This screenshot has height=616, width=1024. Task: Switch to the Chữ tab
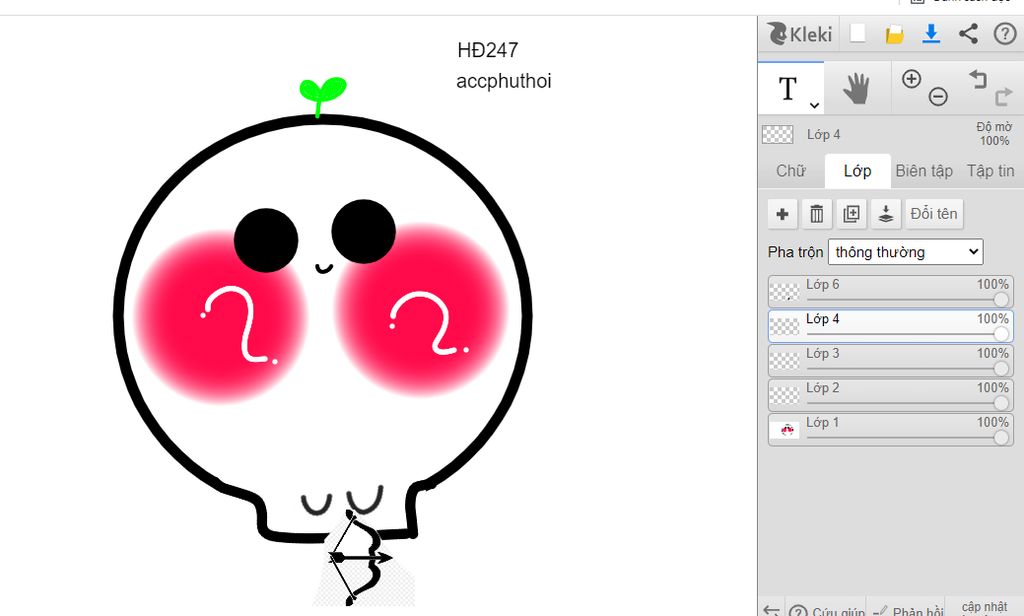(x=791, y=171)
